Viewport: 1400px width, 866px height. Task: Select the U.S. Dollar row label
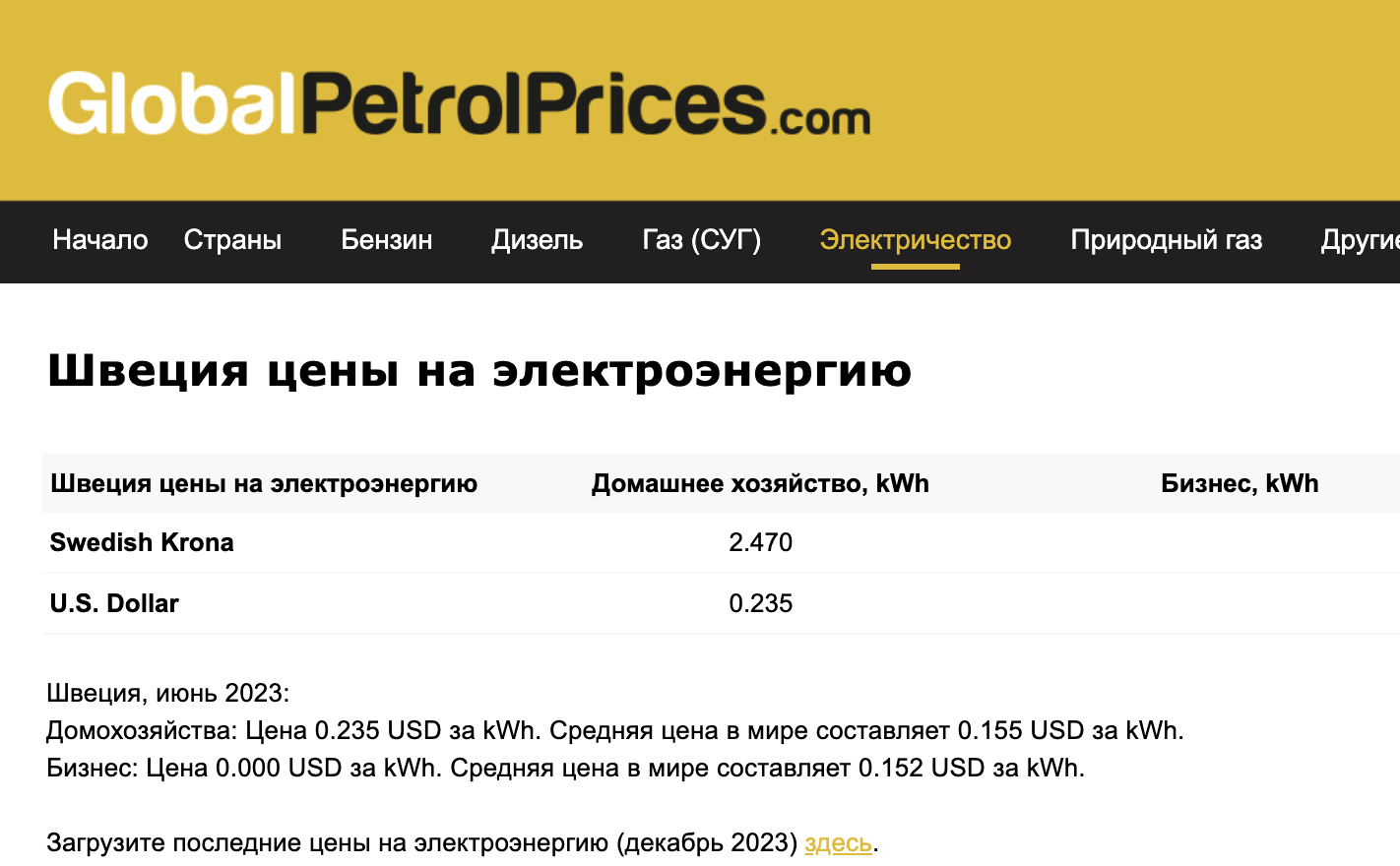point(114,603)
